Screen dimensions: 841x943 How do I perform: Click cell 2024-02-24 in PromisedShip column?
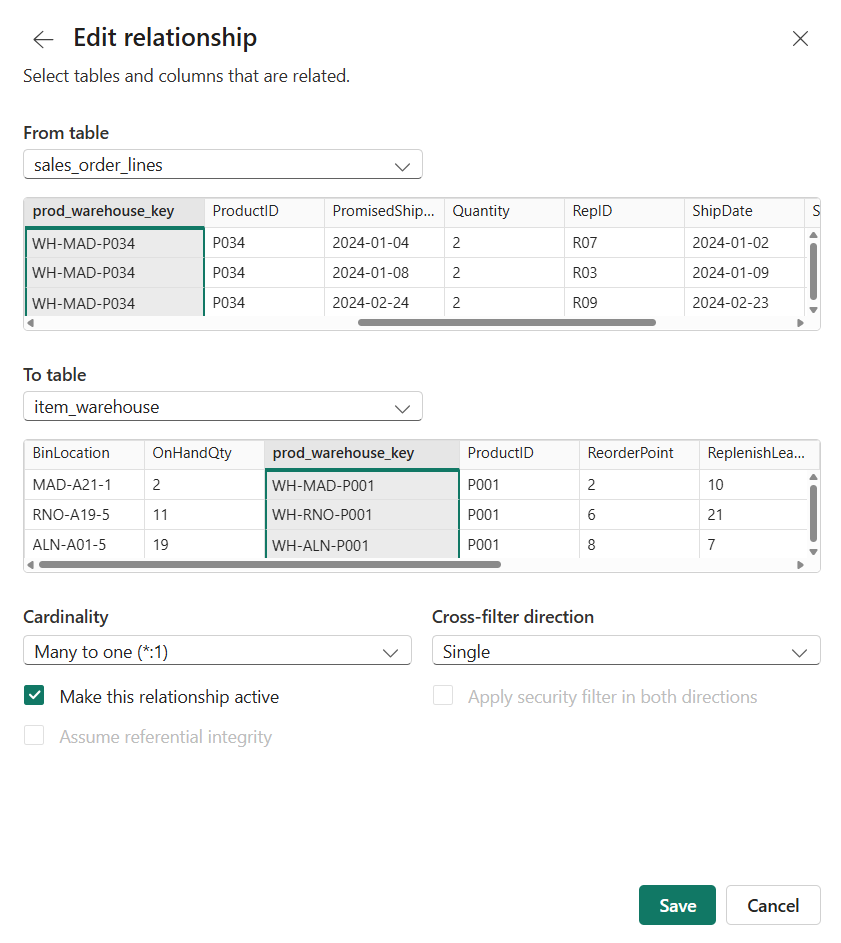384,303
